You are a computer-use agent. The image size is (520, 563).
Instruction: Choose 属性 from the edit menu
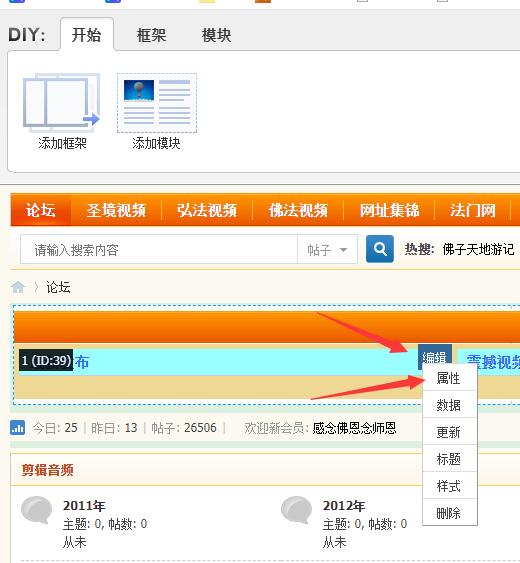pyautogui.click(x=450, y=378)
